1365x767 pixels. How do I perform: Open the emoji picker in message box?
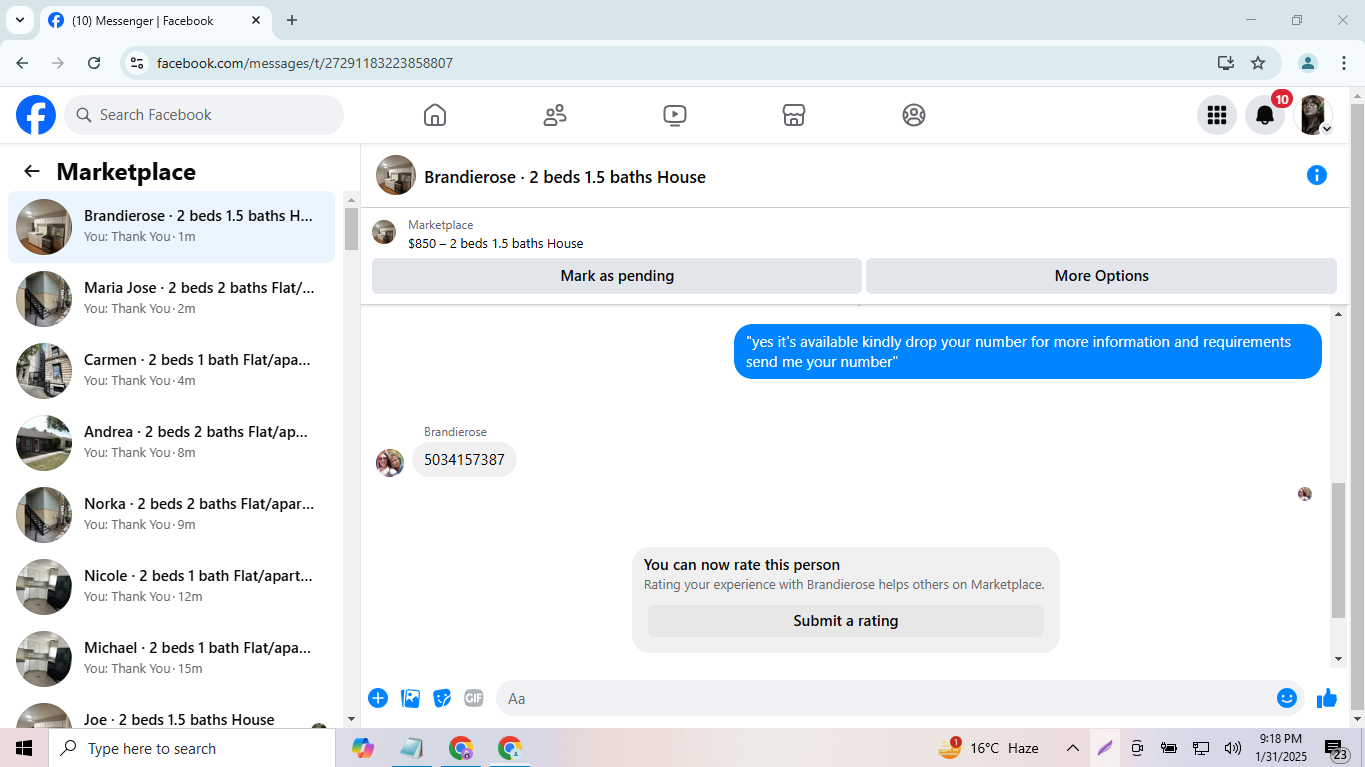[x=1287, y=698]
